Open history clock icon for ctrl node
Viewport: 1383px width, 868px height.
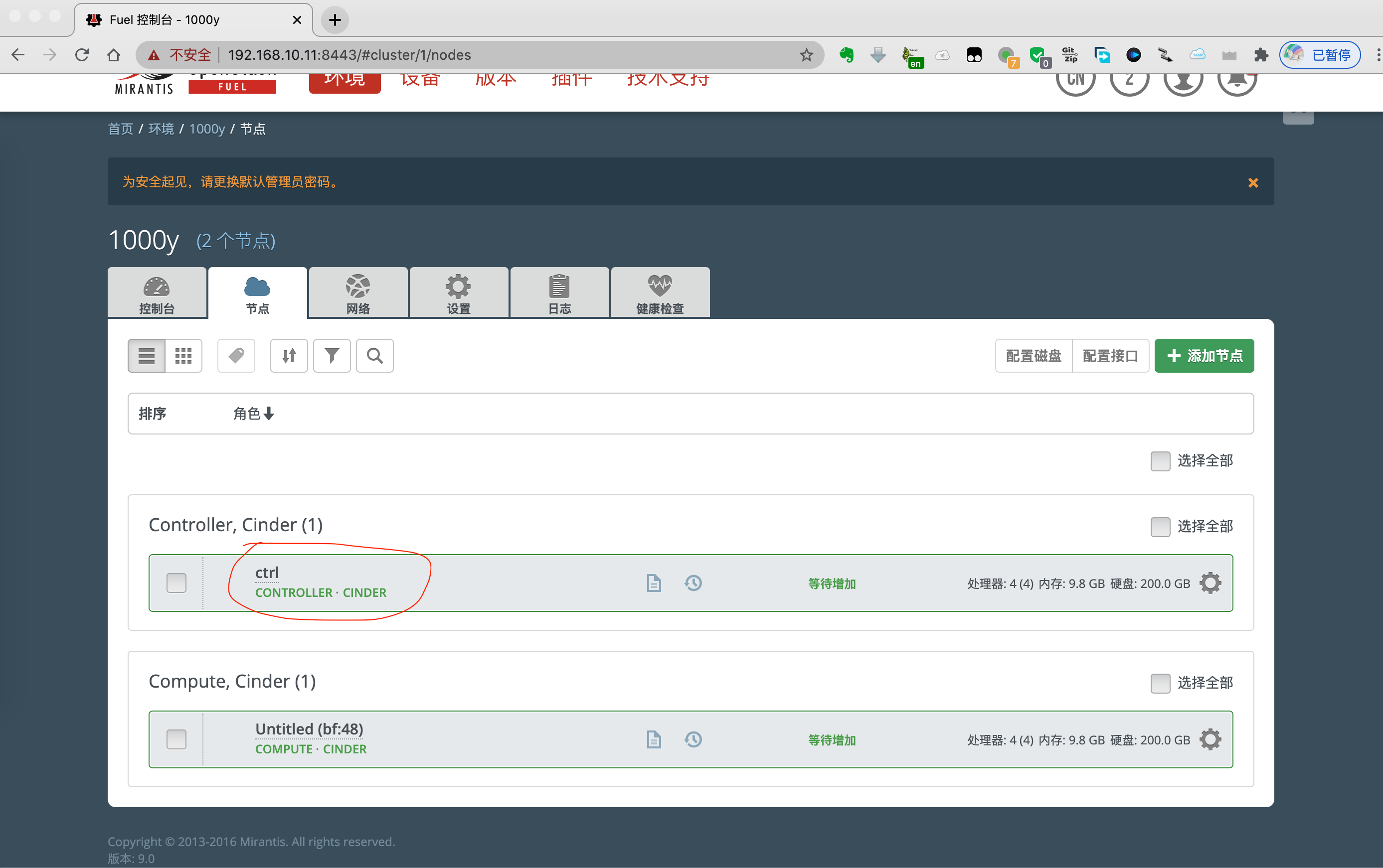[x=693, y=583]
